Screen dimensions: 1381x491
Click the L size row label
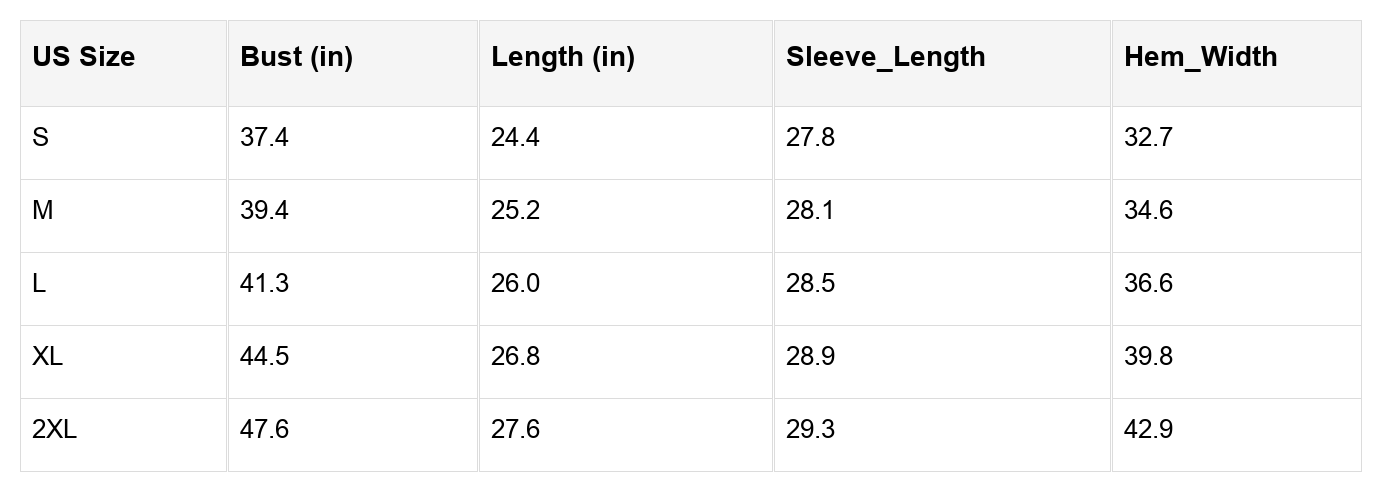[39, 283]
